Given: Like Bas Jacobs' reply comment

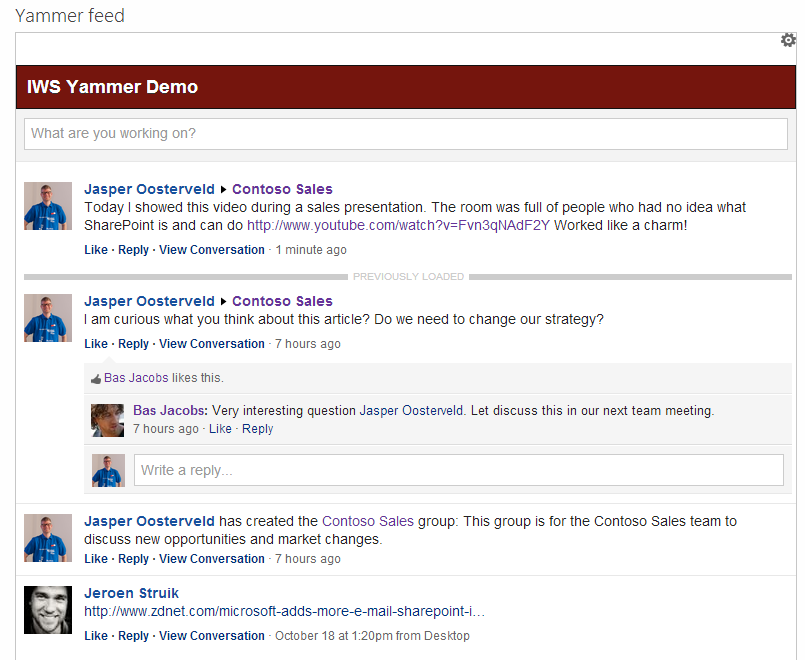Looking at the screenshot, I should tap(220, 429).
